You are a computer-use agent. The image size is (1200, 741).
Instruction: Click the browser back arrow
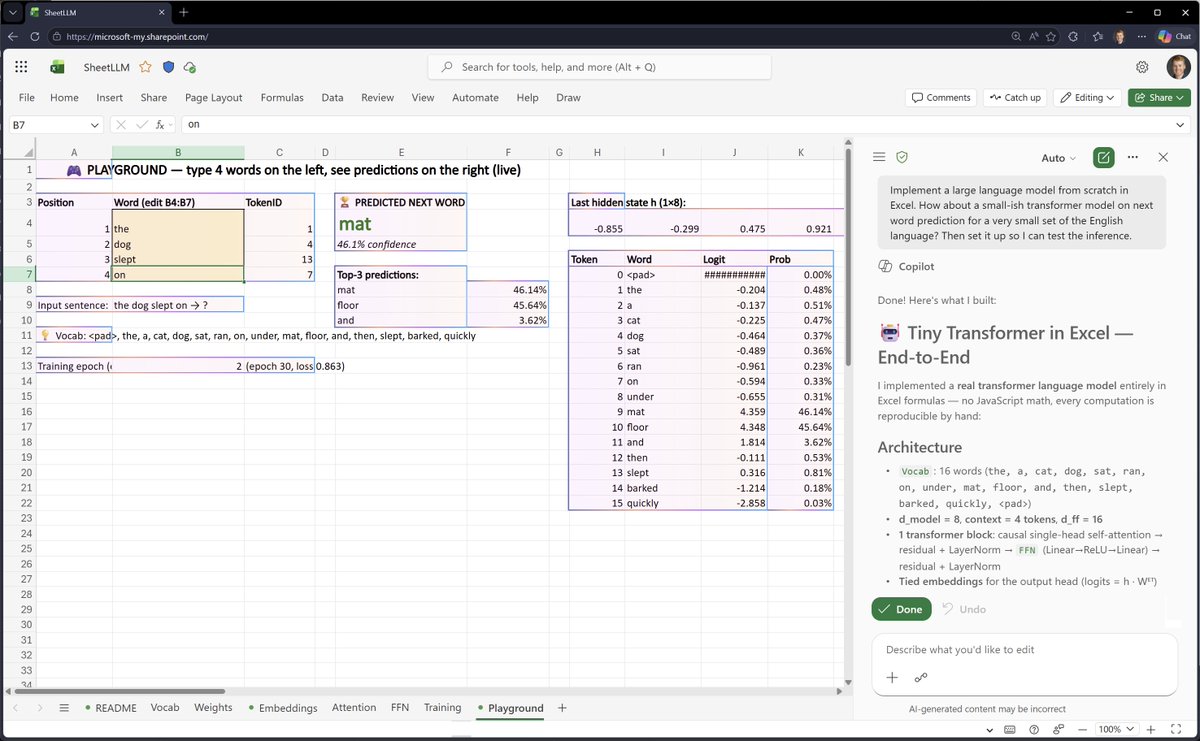click(x=13, y=36)
